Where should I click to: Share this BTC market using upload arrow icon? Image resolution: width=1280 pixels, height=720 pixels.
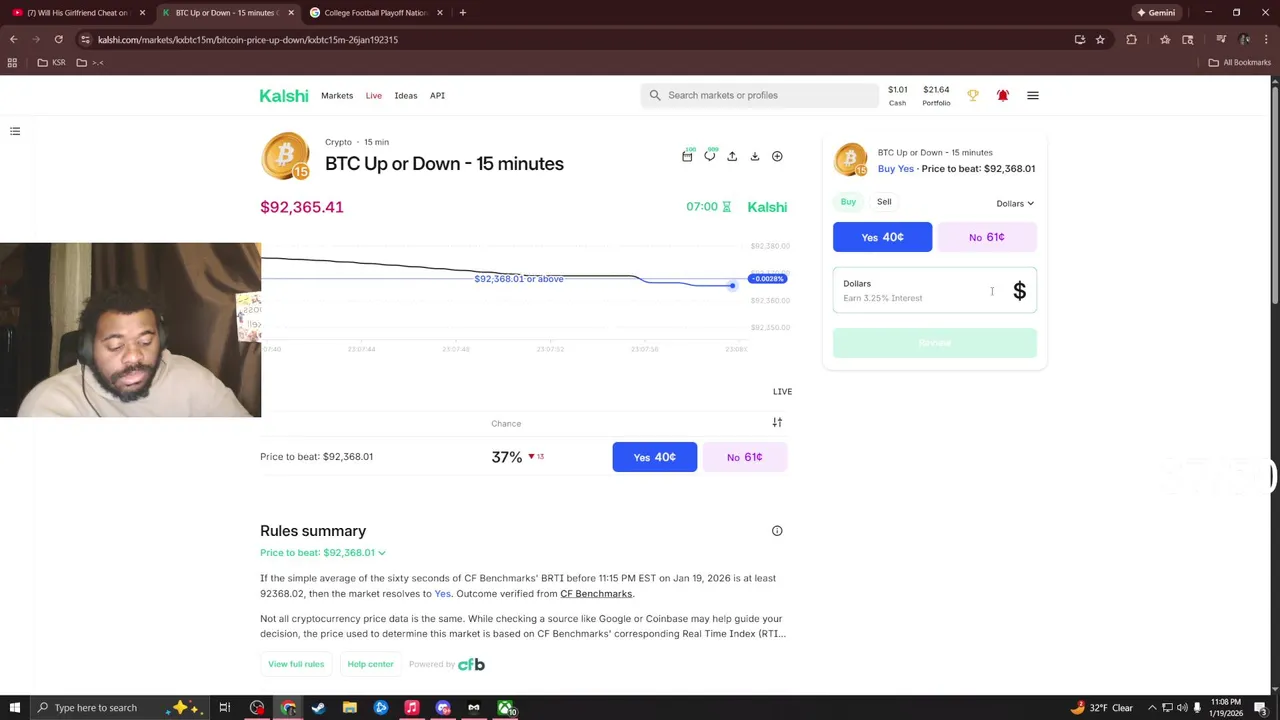tap(732, 156)
